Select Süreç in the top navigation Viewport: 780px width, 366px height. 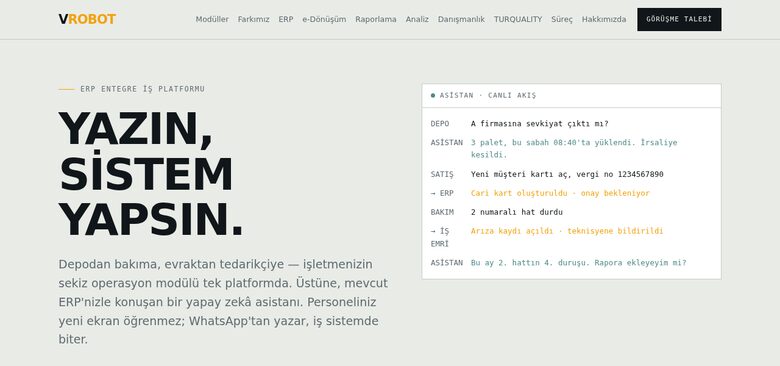click(x=562, y=19)
